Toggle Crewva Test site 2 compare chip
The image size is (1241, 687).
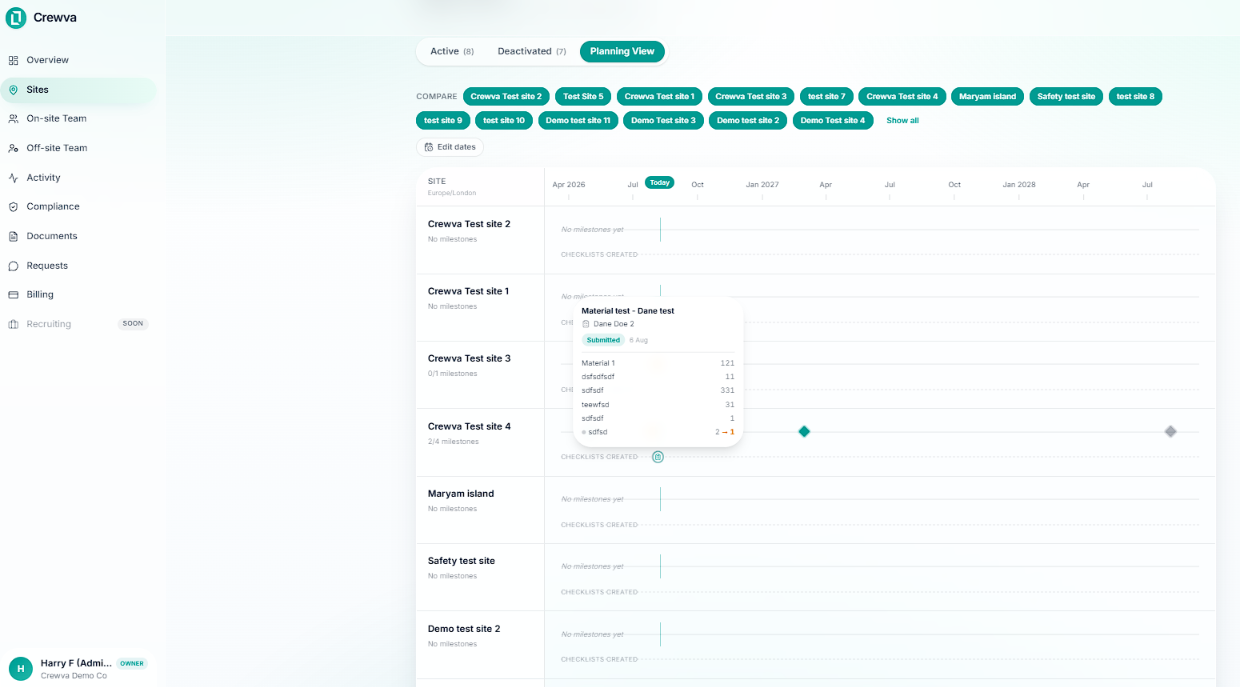[x=506, y=96]
